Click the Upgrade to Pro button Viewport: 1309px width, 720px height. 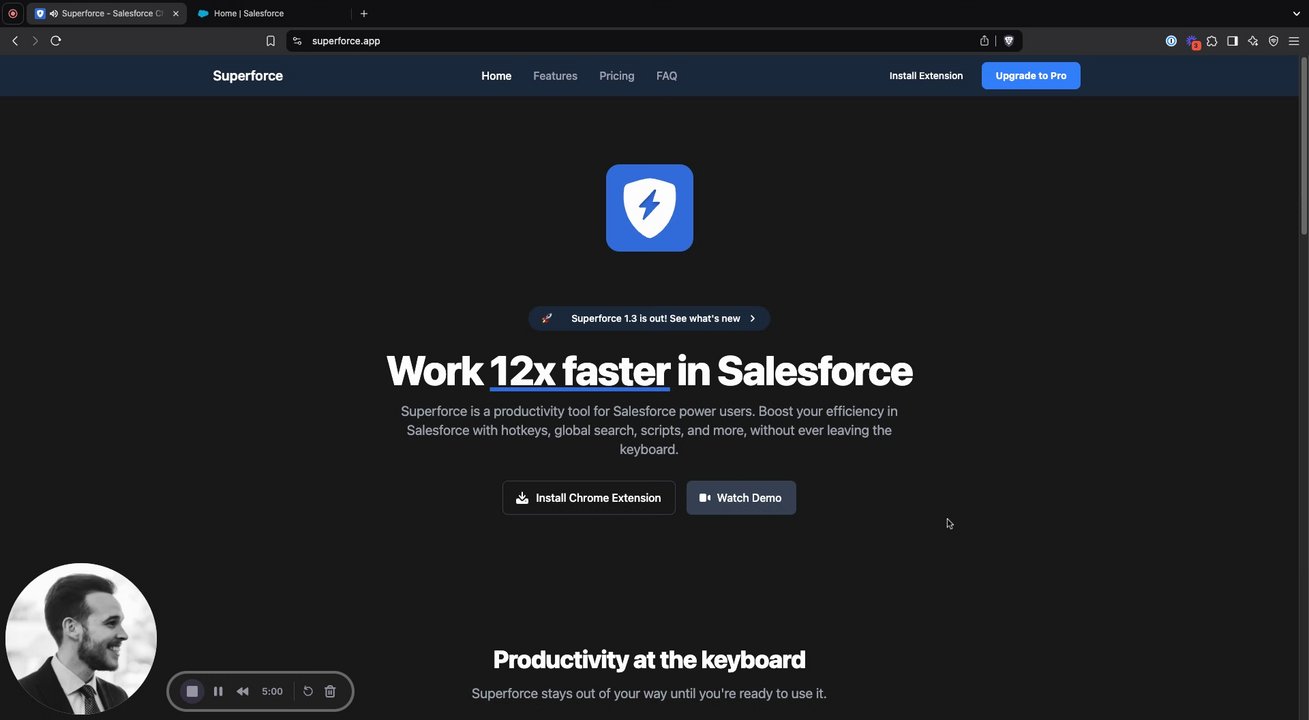coord(1031,76)
